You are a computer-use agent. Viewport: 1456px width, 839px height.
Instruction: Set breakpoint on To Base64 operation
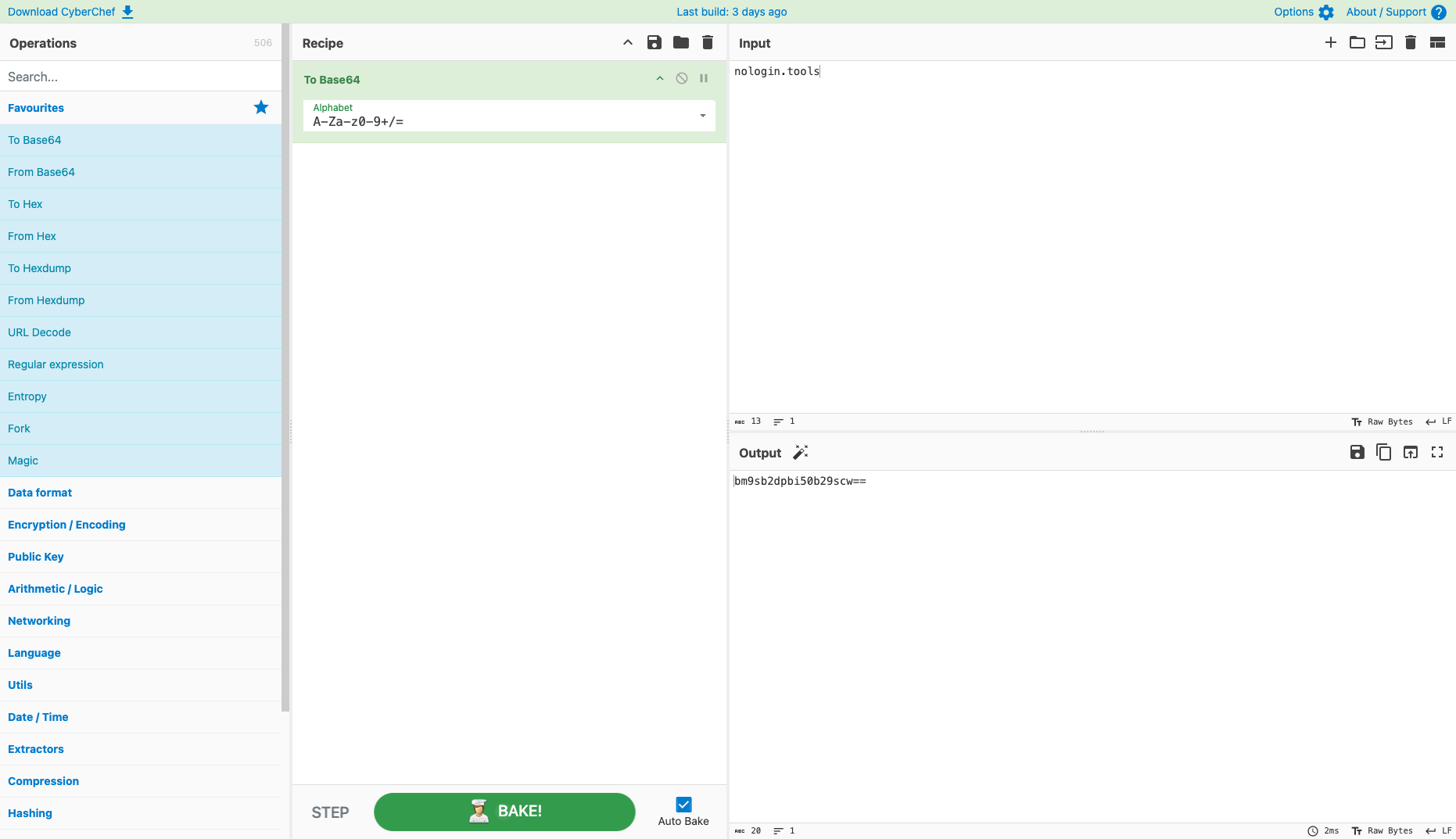(x=704, y=78)
